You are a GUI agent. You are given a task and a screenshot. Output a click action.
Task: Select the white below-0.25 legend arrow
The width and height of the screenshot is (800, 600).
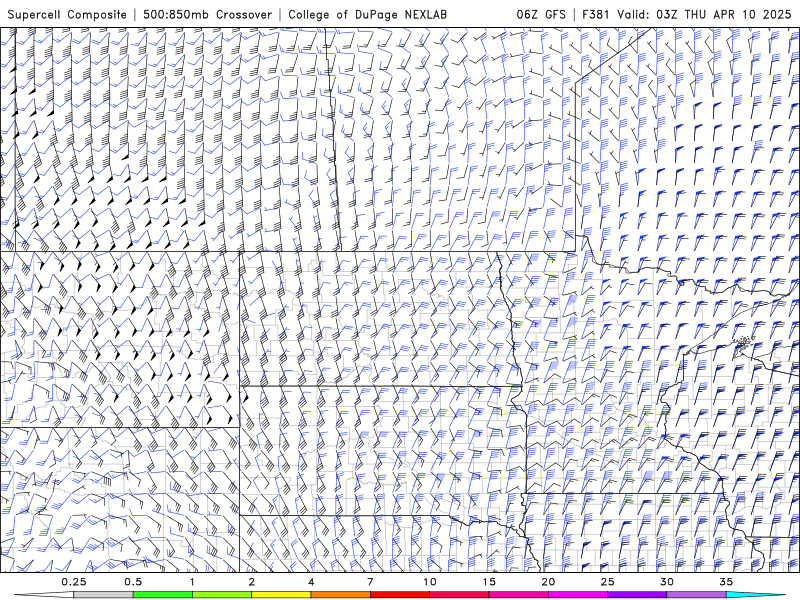(x=44, y=595)
